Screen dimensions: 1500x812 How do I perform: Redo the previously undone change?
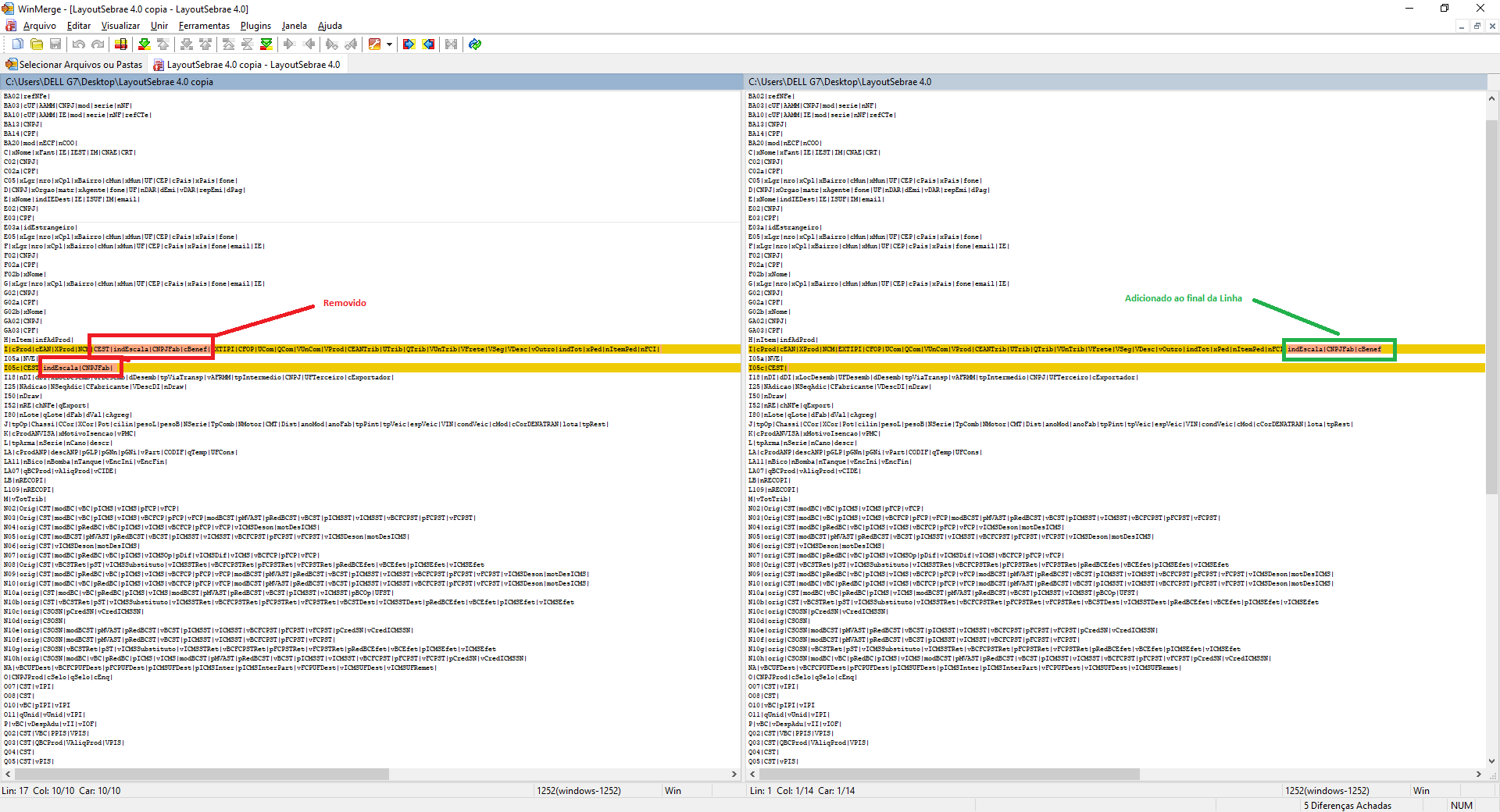(x=98, y=45)
